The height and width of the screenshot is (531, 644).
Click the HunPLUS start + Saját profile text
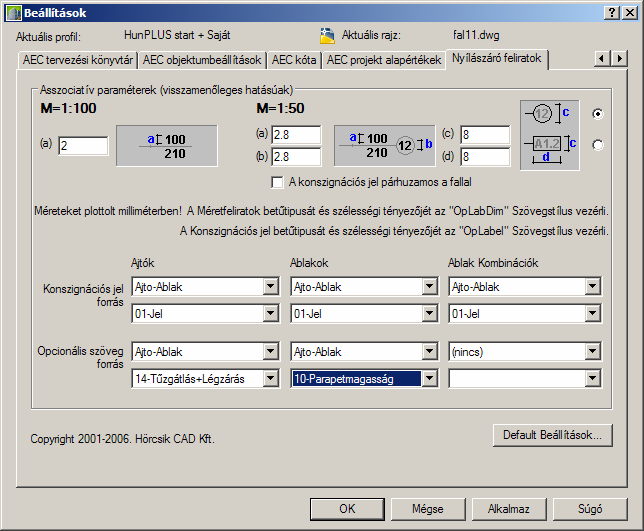pos(177,35)
